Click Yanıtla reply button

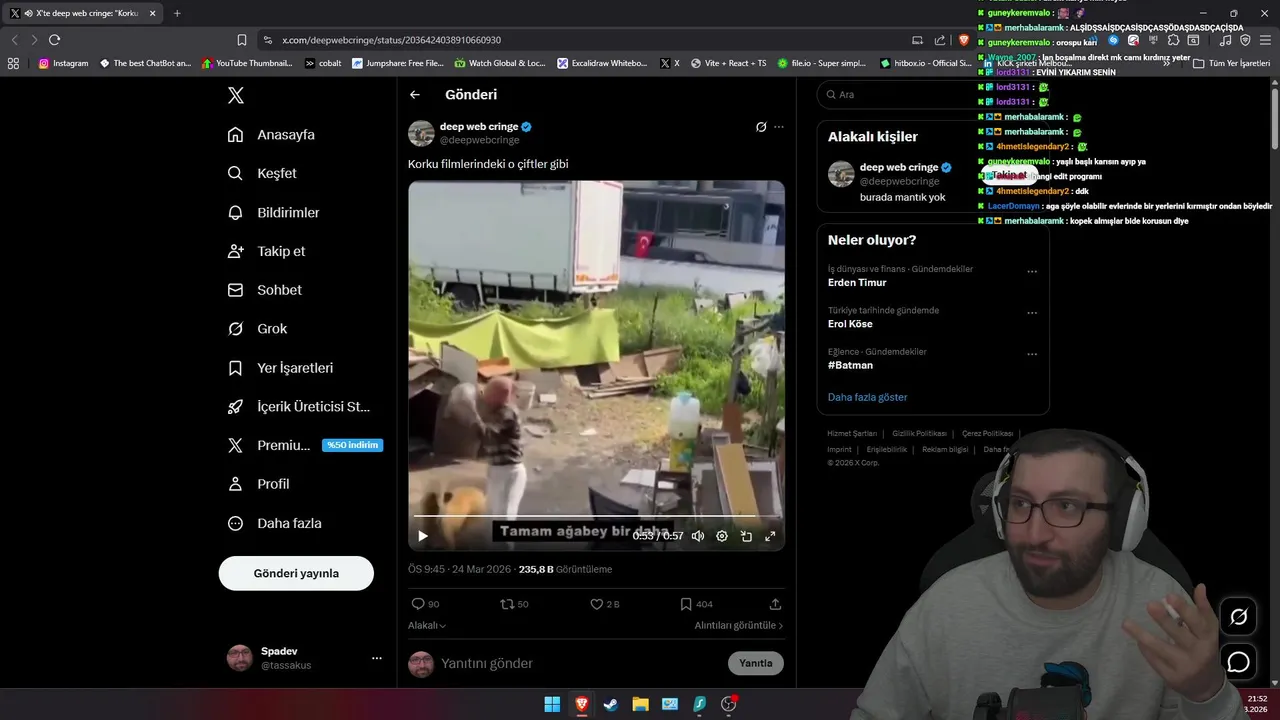756,663
